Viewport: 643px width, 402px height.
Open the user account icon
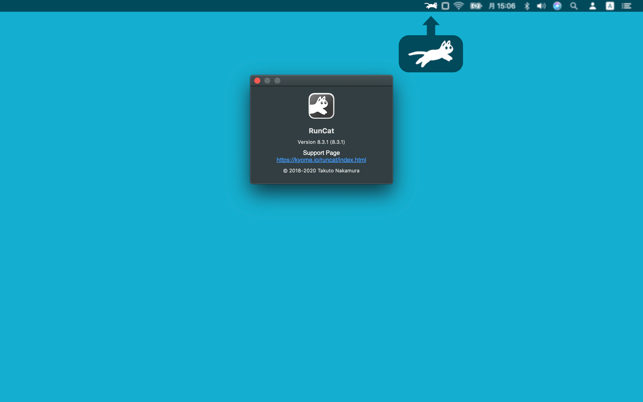593,6
